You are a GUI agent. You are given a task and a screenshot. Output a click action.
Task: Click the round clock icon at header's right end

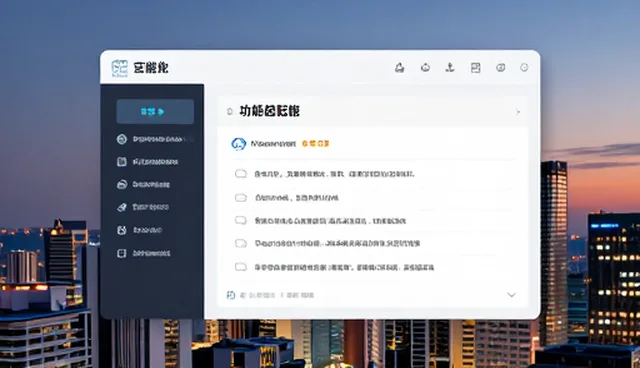point(524,68)
